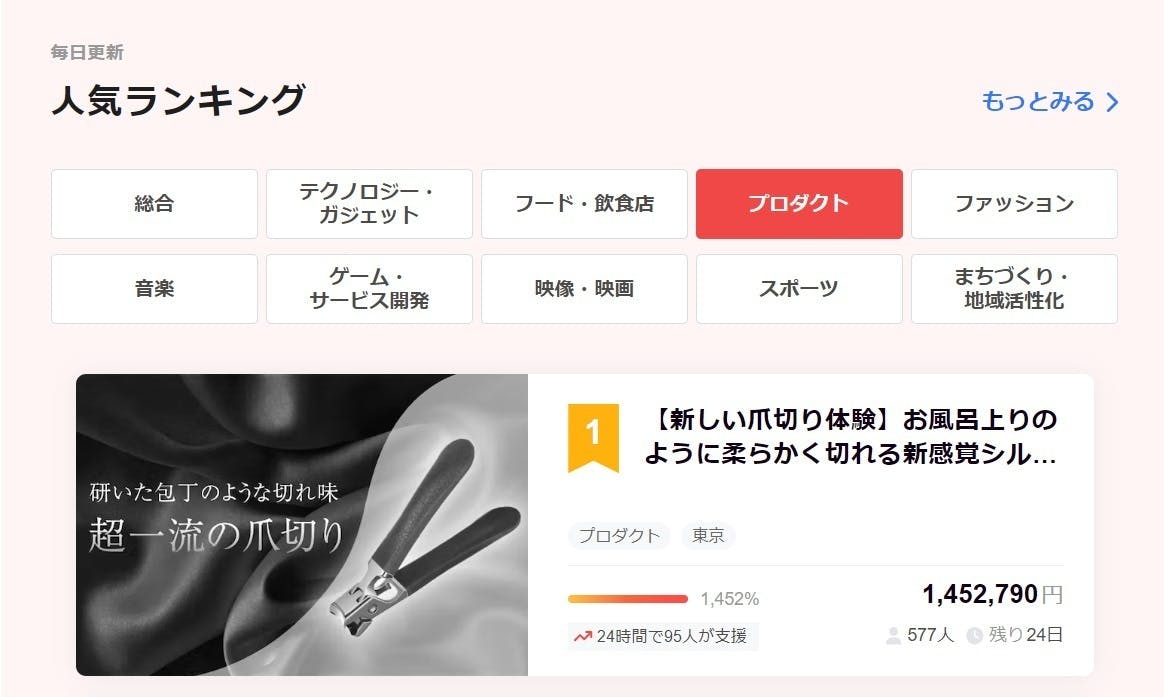Viewport: 1164px width, 697px height.
Task: Click the 1,452% funding progress bar
Action: click(x=628, y=599)
